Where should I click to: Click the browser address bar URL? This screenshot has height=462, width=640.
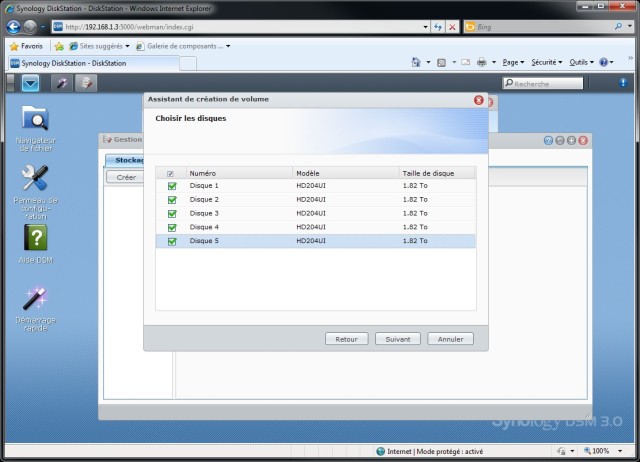click(243, 27)
